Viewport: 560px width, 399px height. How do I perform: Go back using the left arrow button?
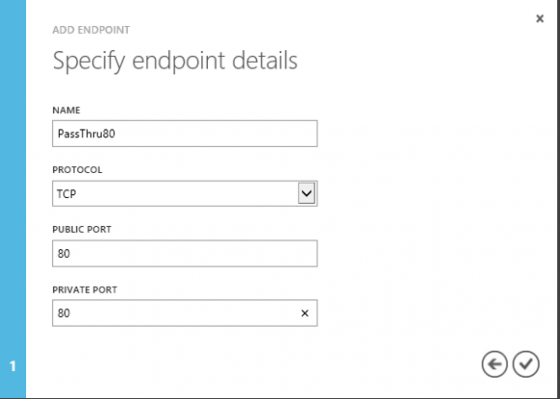tap(494, 364)
